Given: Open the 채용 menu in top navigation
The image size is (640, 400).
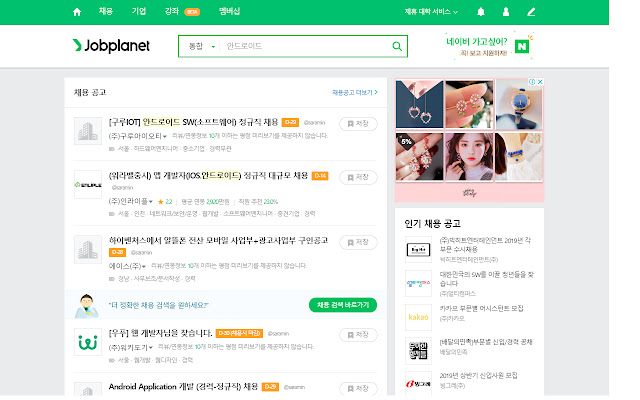Looking at the screenshot, I should pyautogui.click(x=106, y=11).
